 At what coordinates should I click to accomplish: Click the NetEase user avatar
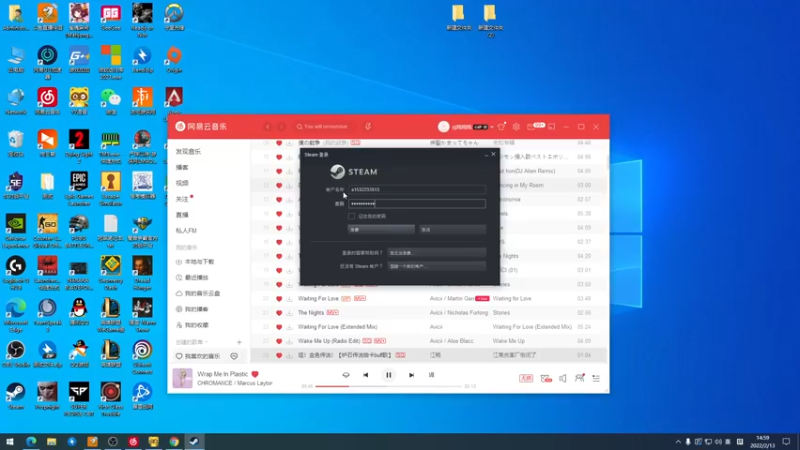[x=443, y=127]
